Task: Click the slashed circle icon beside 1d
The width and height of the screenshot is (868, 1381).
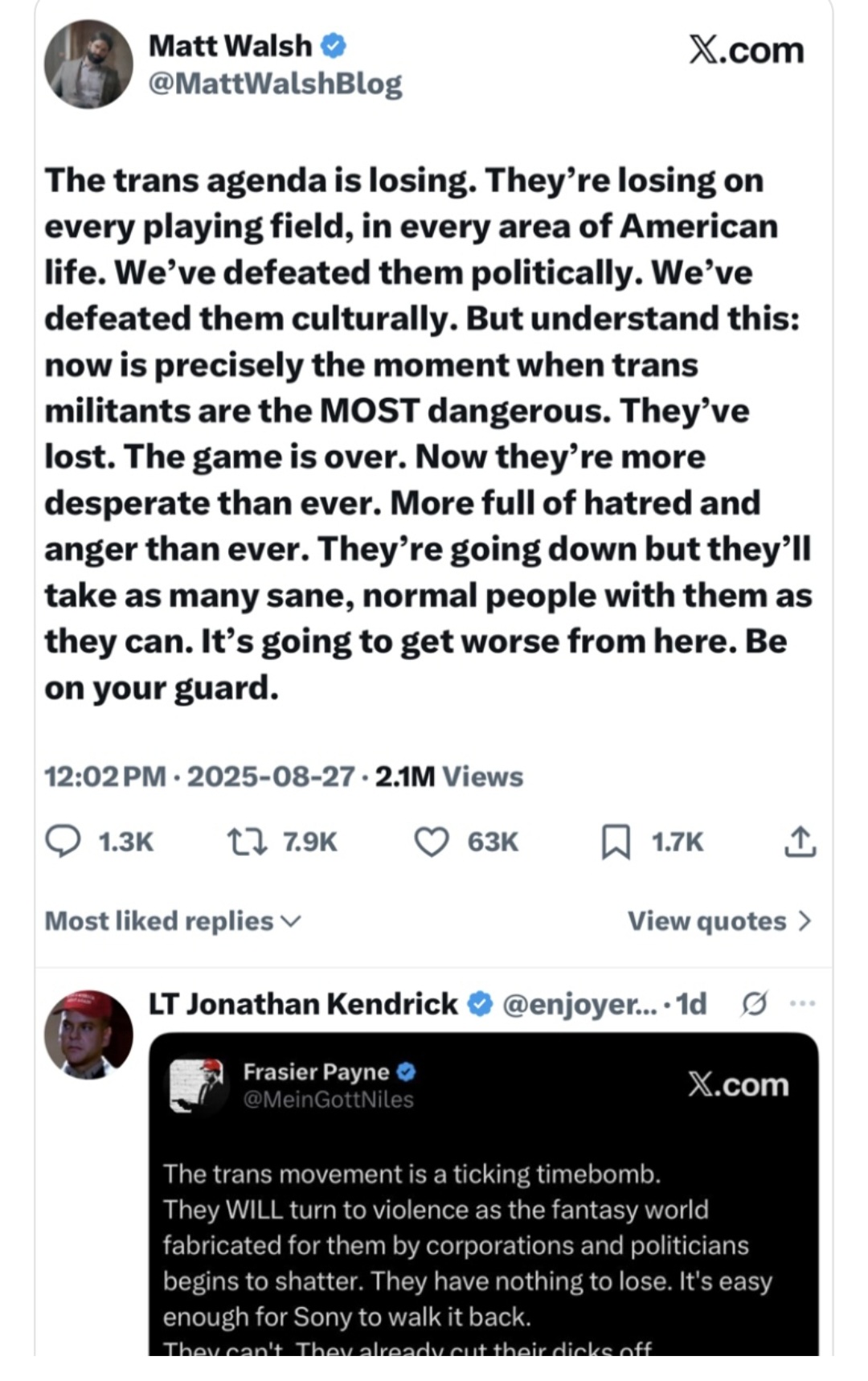Action: [754, 1004]
